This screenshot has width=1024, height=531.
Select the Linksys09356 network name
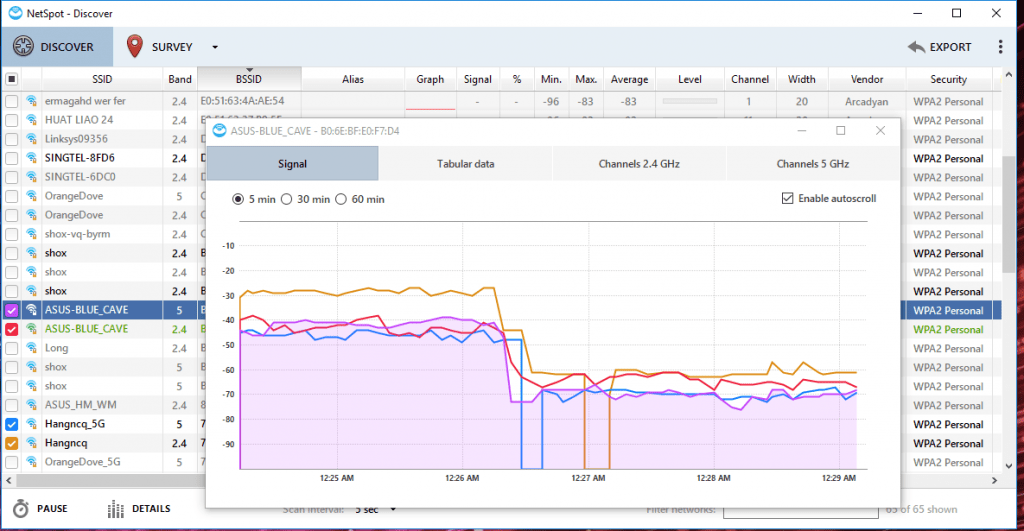(x=76, y=139)
